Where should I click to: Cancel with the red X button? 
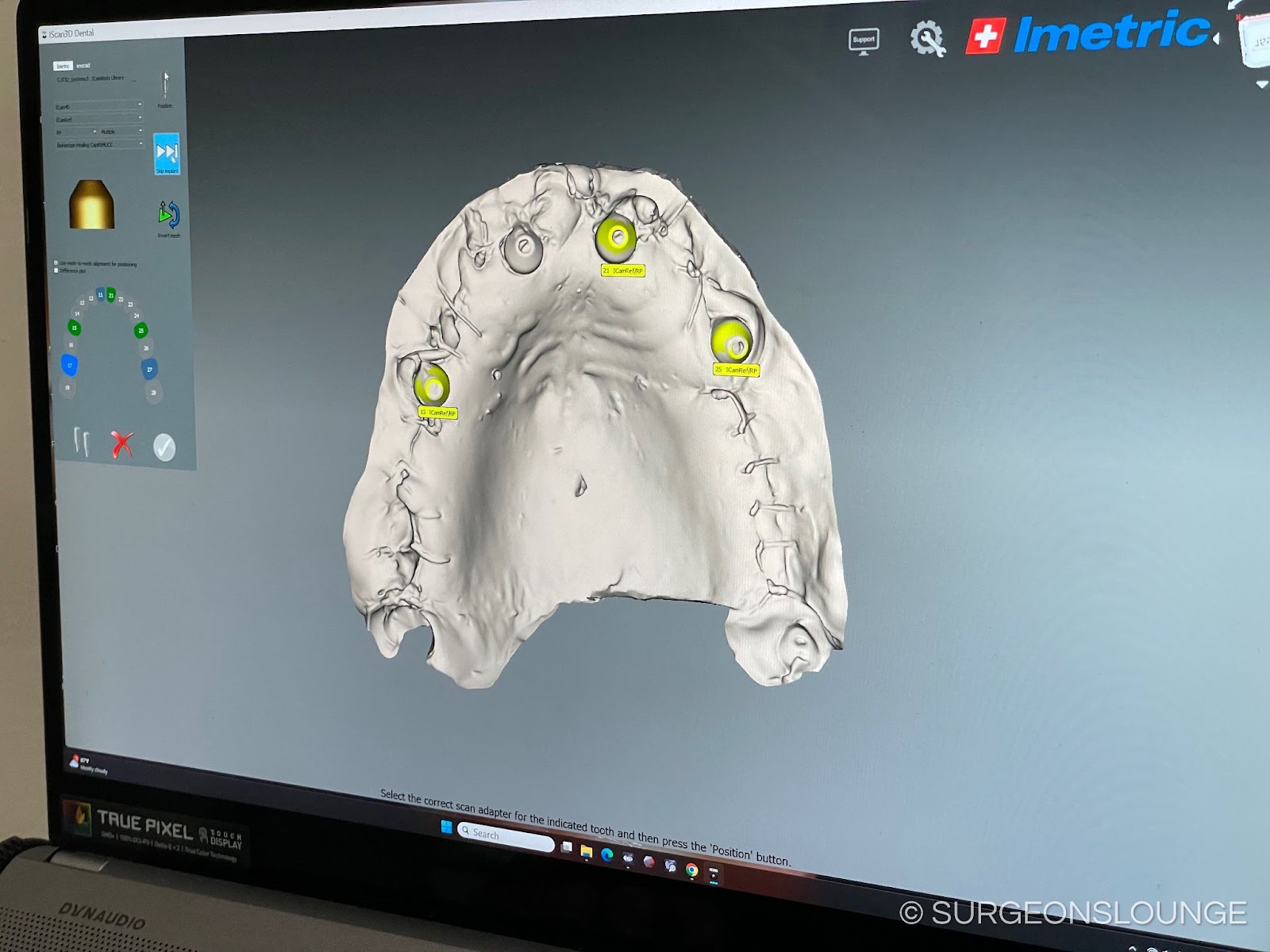coord(121,444)
